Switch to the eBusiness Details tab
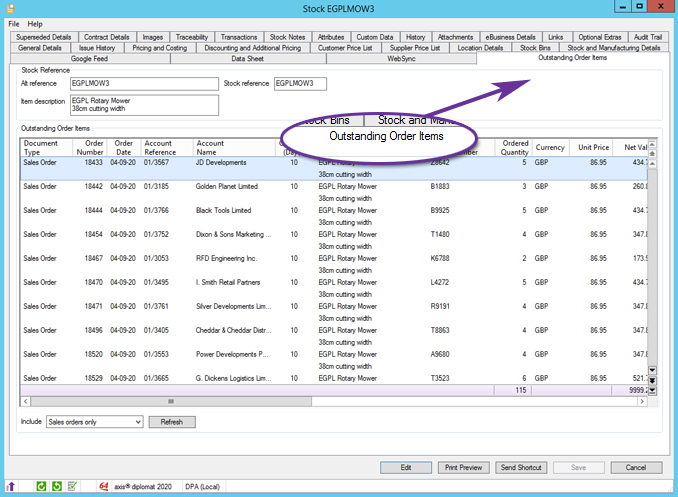This screenshot has height=497, width=678. click(510, 37)
